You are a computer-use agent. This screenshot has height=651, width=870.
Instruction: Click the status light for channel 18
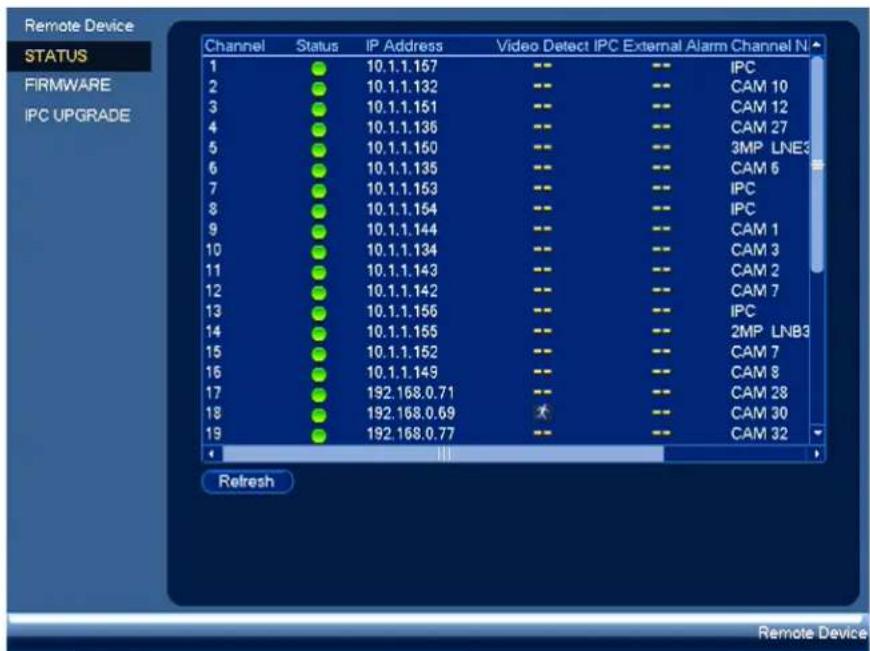319,416
